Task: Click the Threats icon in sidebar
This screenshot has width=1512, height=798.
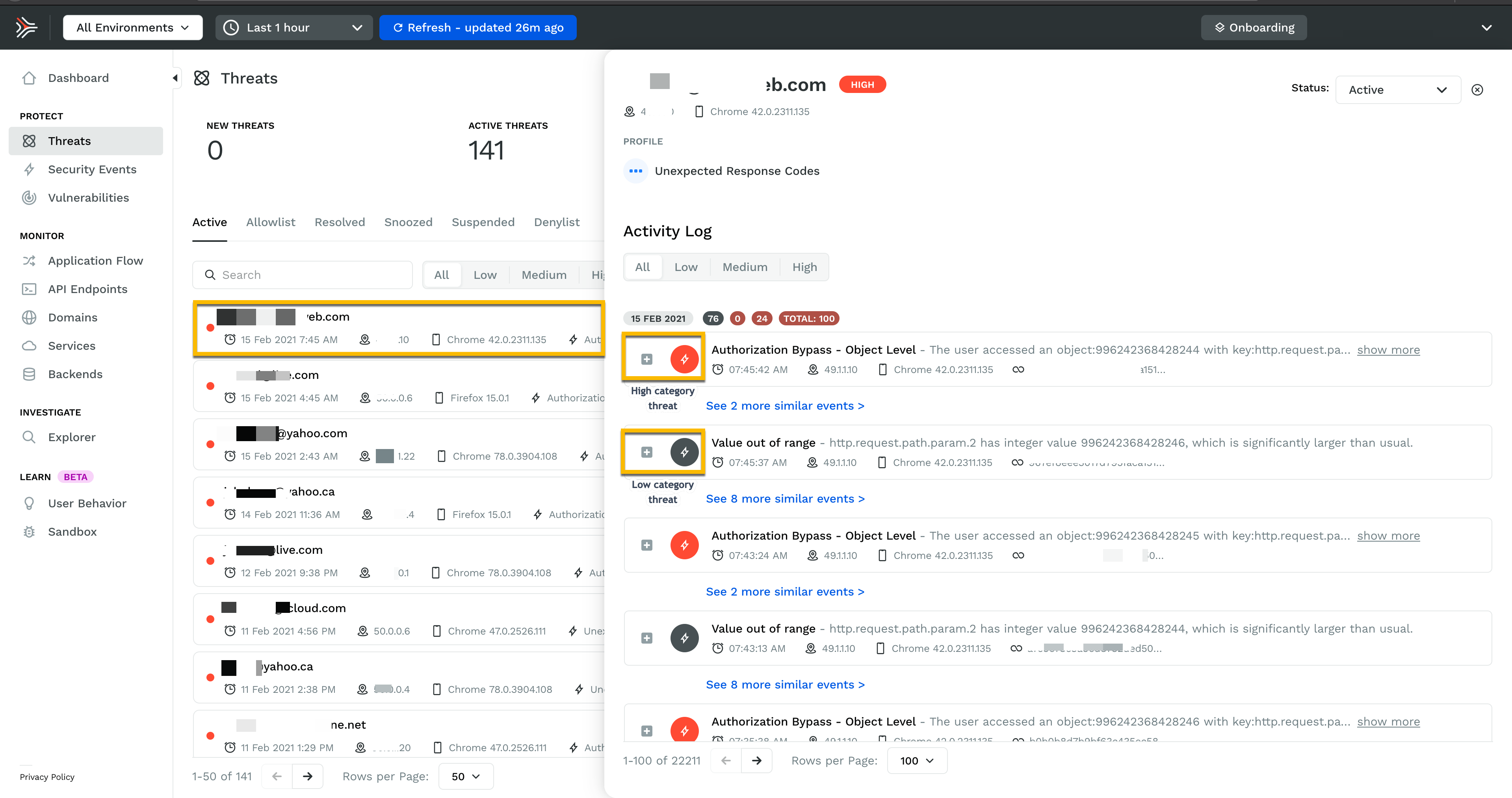Action: tap(29, 140)
